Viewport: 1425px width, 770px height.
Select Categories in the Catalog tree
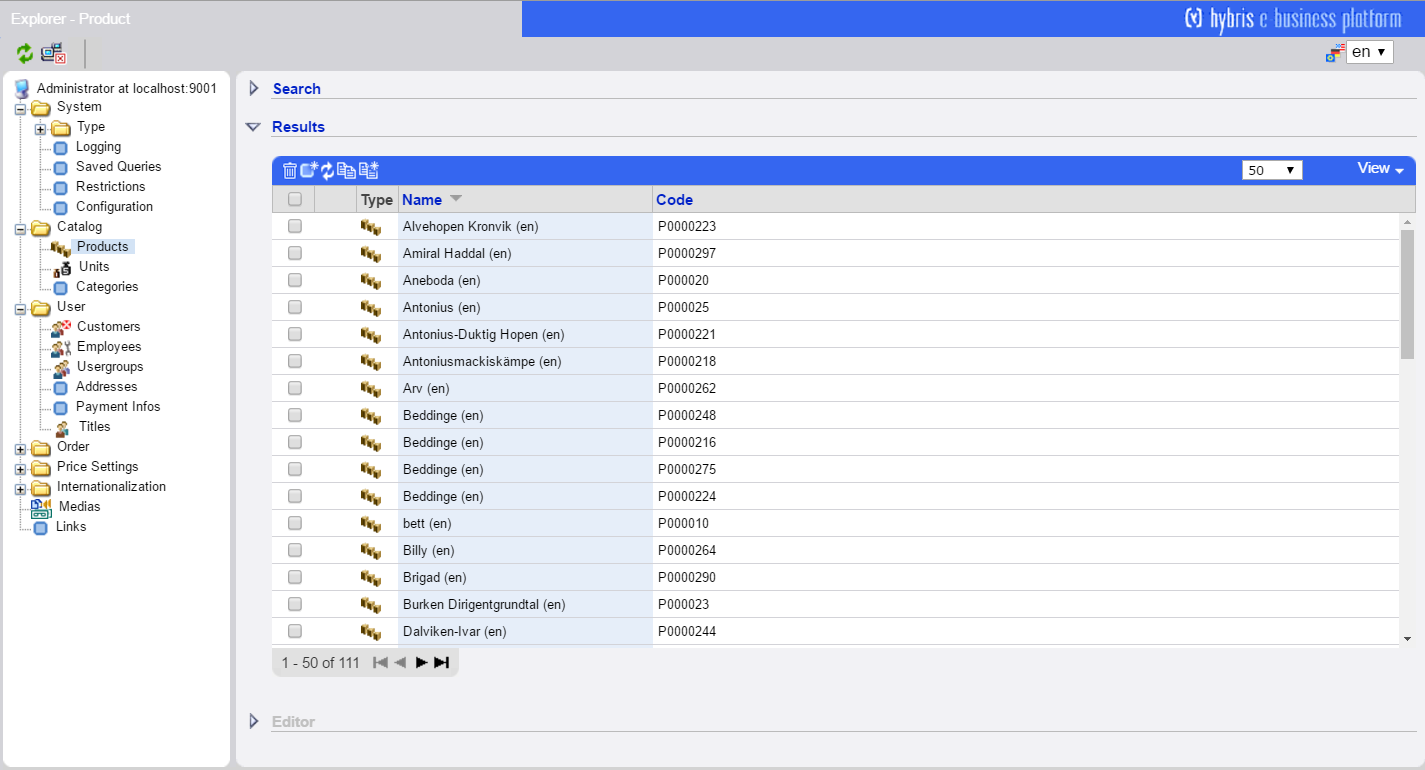pos(107,287)
